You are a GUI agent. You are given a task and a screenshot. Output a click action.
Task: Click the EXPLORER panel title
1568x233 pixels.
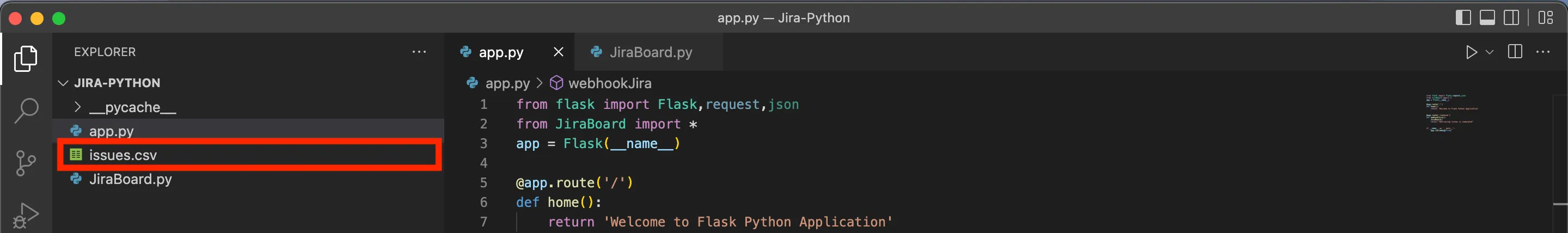105,52
